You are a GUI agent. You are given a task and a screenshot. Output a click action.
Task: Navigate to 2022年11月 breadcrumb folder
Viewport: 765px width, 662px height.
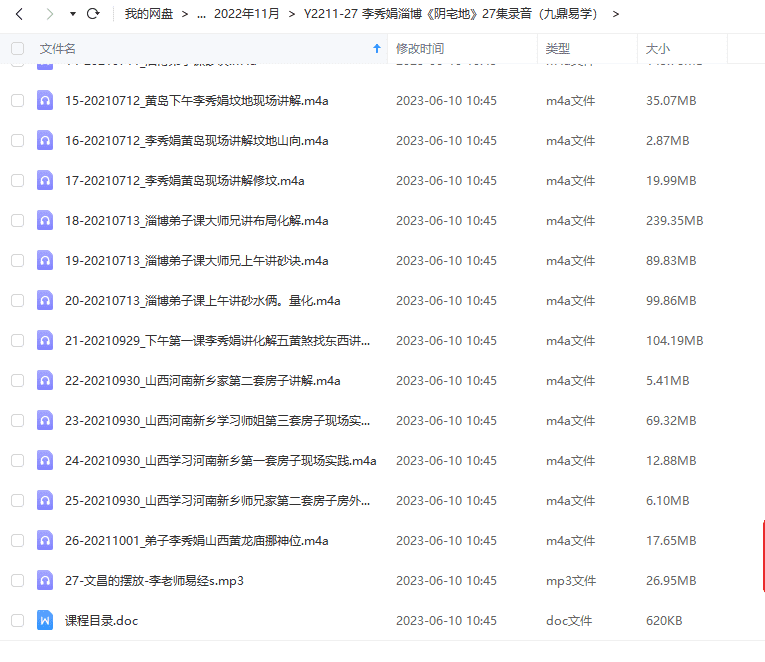pyautogui.click(x=246, y=14)
